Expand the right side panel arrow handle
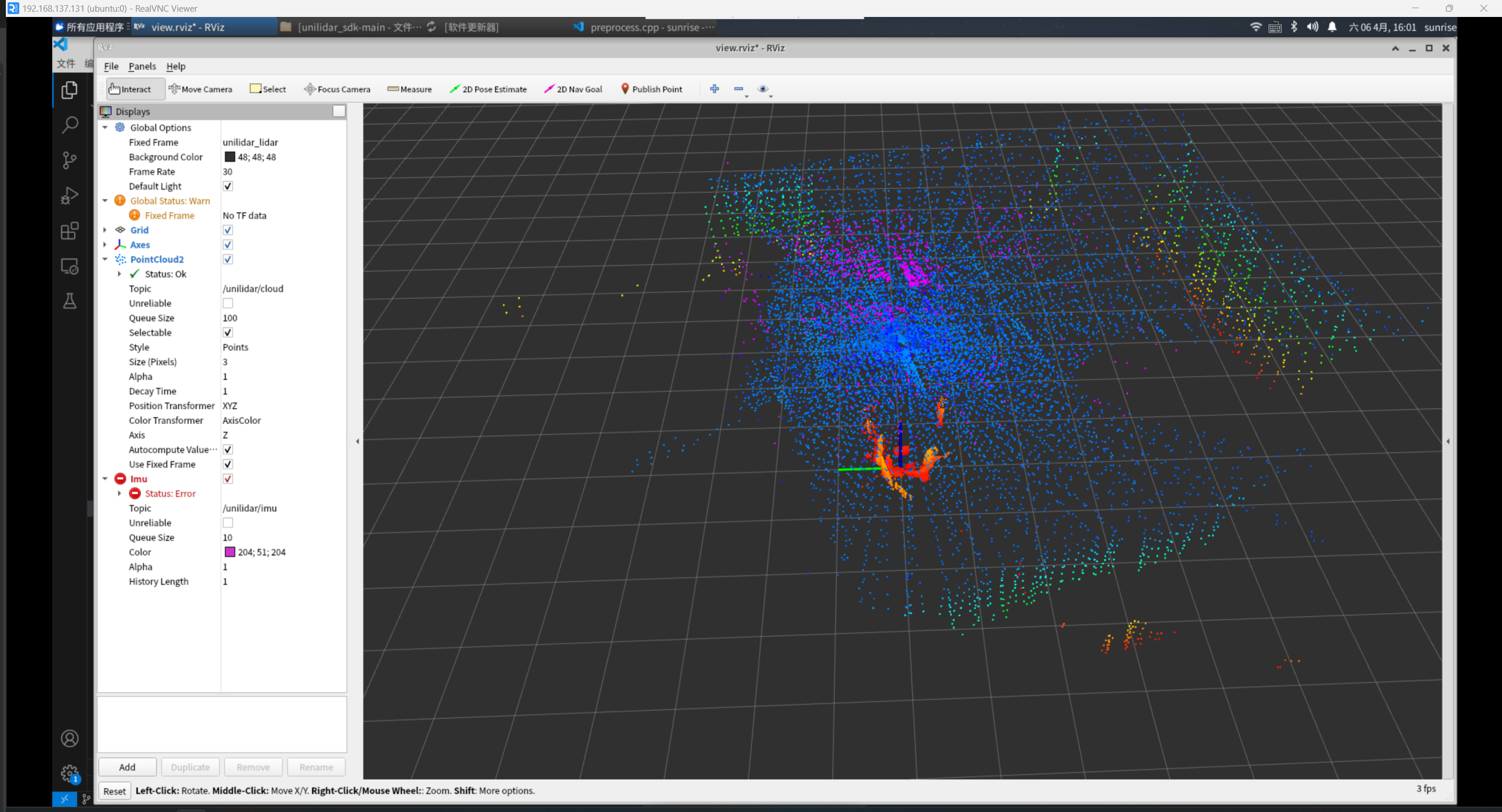 click(x=1448, y=441)
